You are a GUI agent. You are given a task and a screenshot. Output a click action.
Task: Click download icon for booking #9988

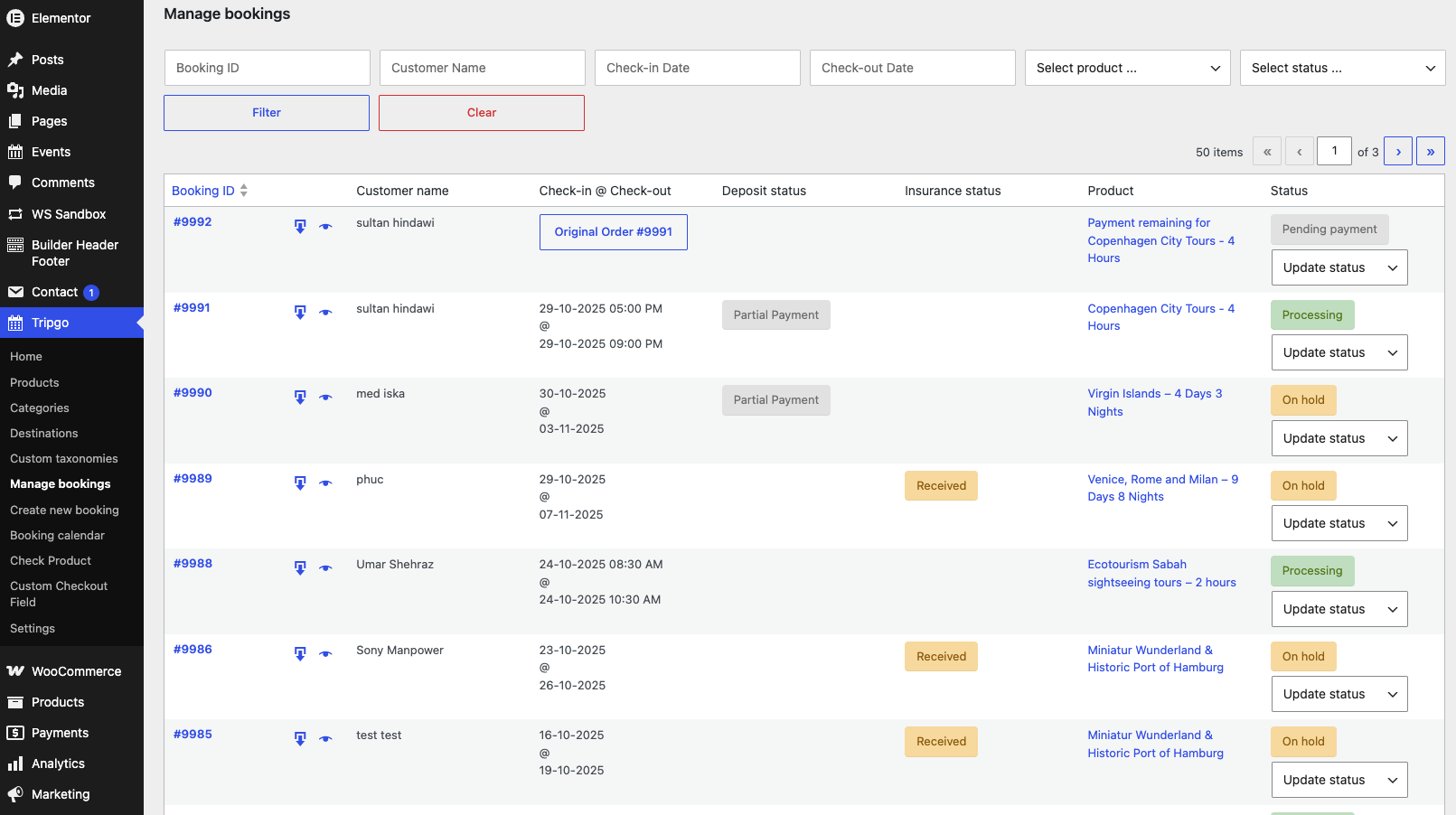pyautogui.click(x=300, y=568)
